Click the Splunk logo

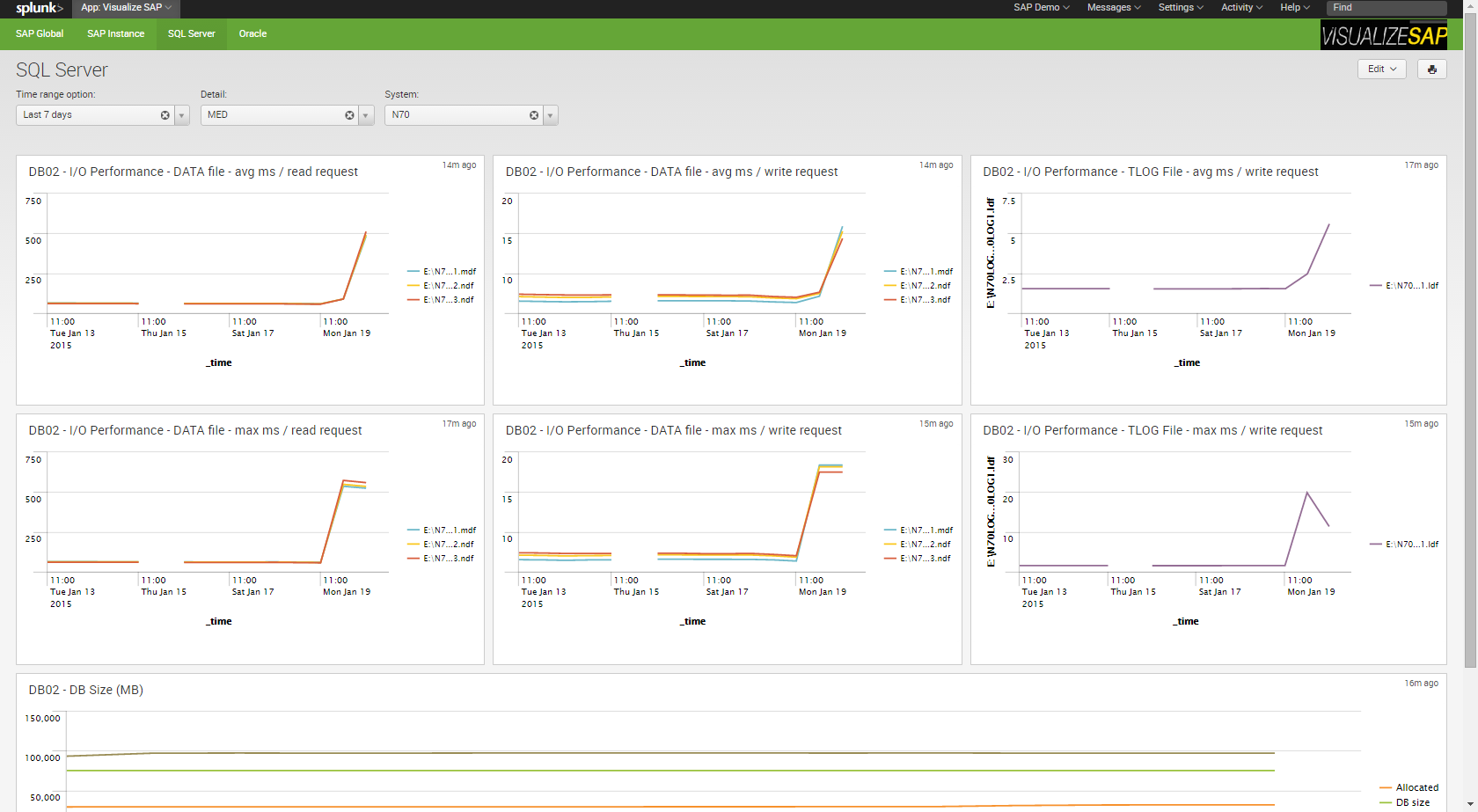39,8
